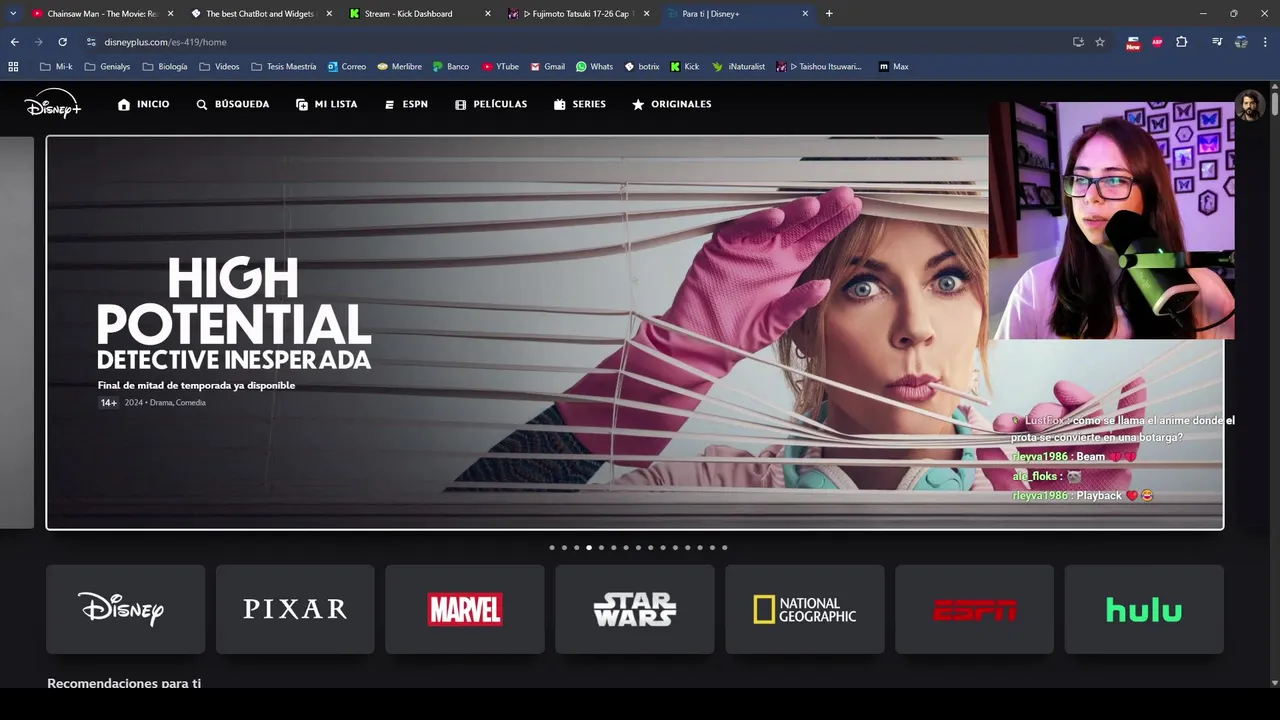Open the iNaturalist bookmark
The height and width of the screenshot is (720, 1280).
pyautogui.click(x=738, y=67)
